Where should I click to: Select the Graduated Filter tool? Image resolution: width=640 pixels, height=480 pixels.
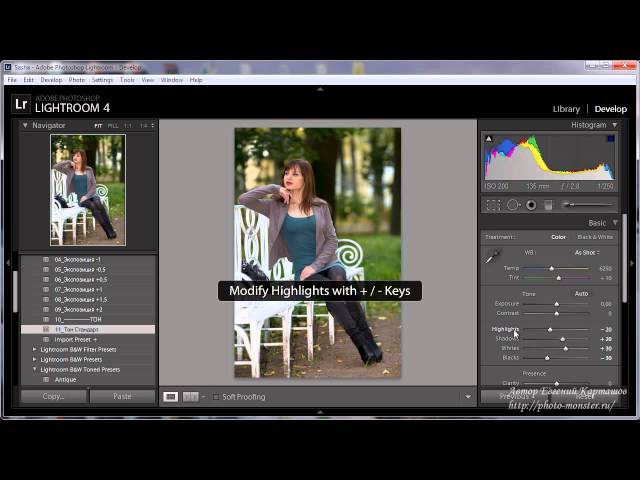click(549, 205)
